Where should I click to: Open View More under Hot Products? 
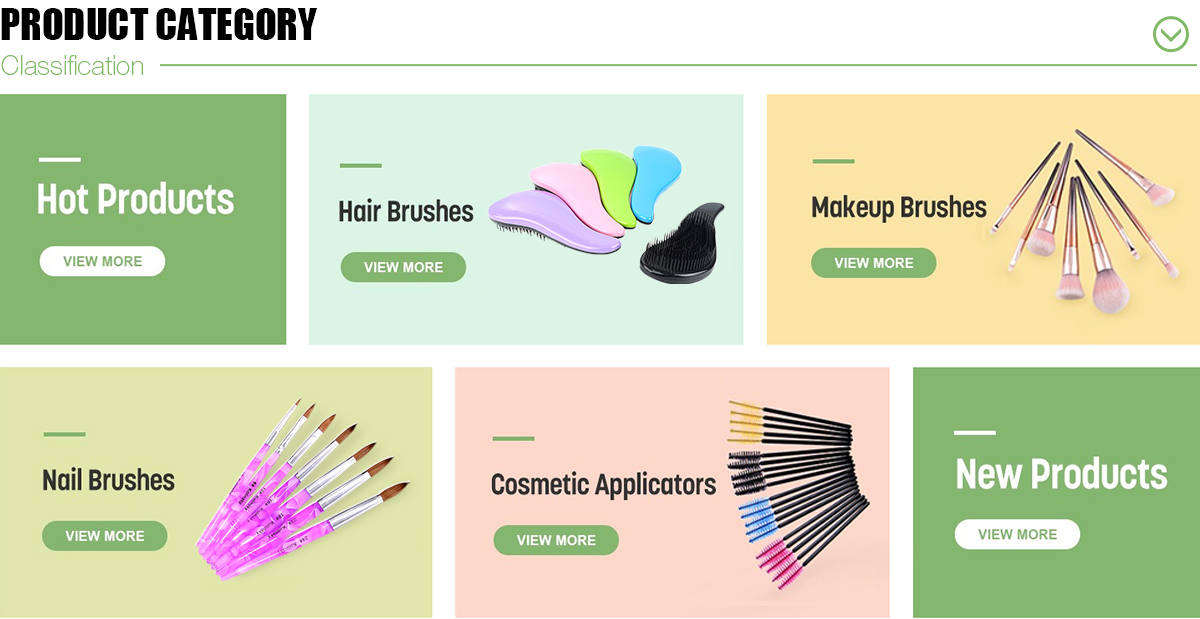coord(102,261)
